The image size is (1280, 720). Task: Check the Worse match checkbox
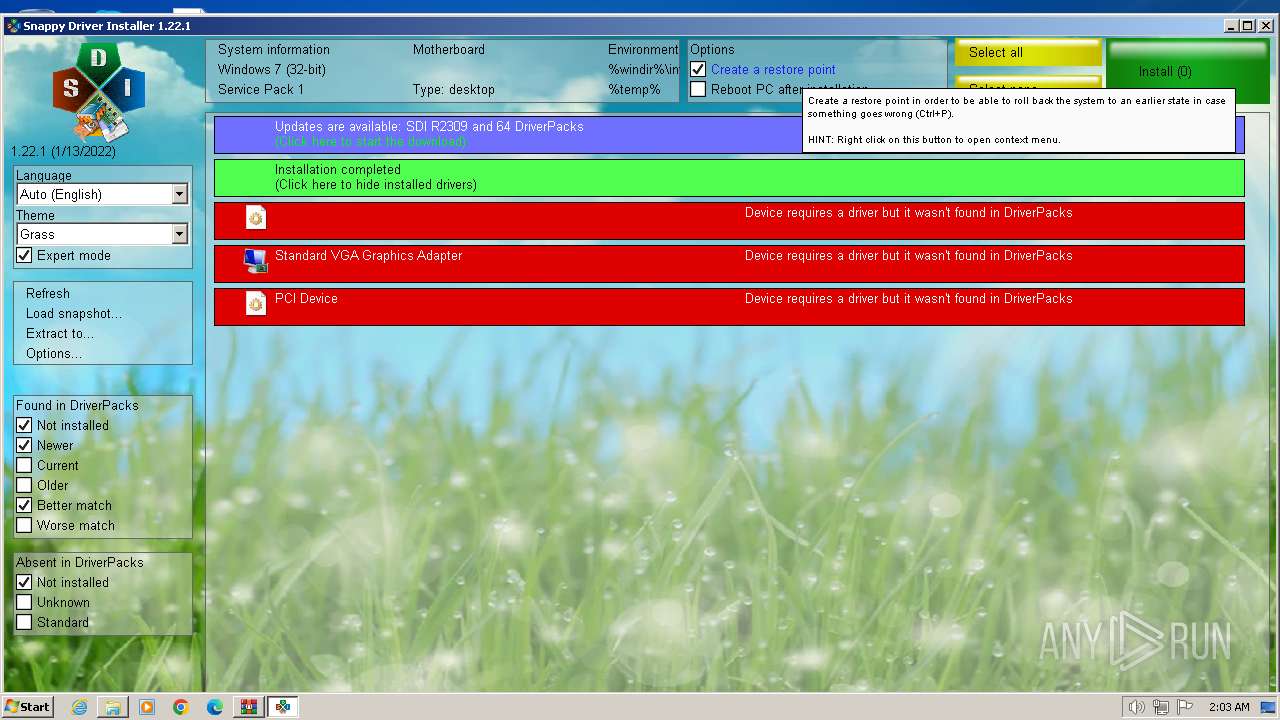tap(24, 526)
